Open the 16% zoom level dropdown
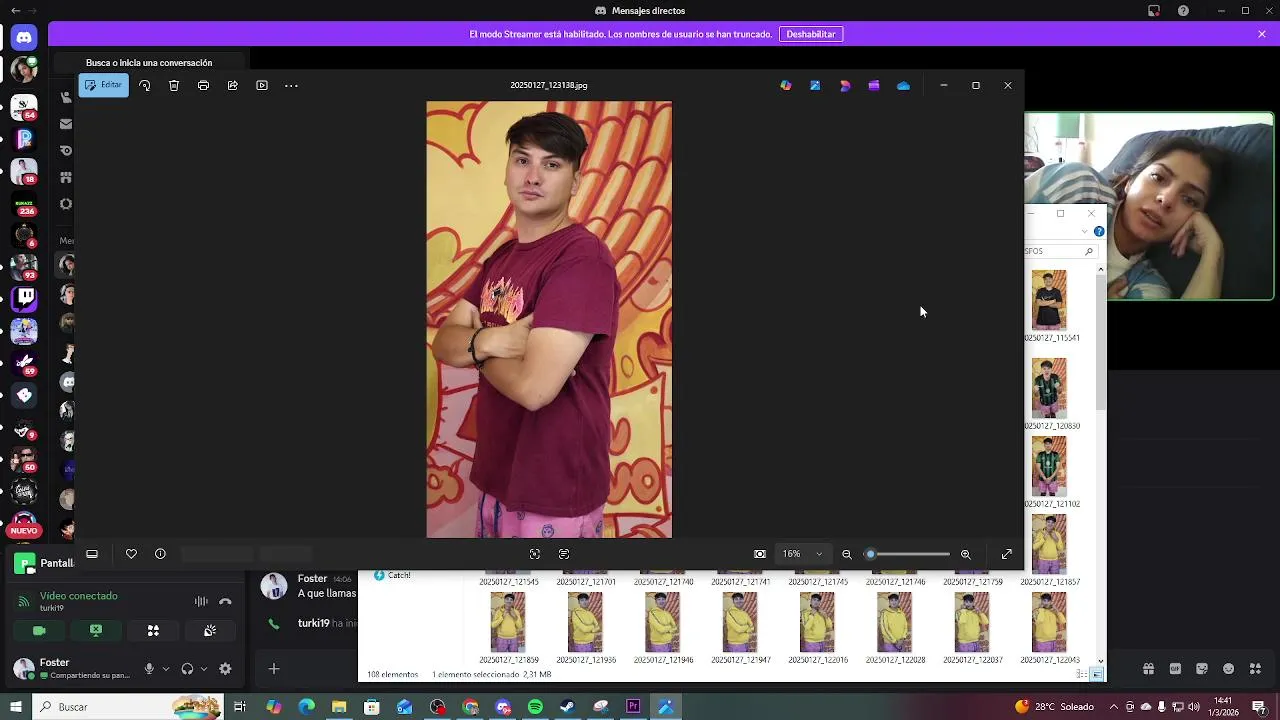The height and width of the screenshot is (720, 1280). coord(803,554)
